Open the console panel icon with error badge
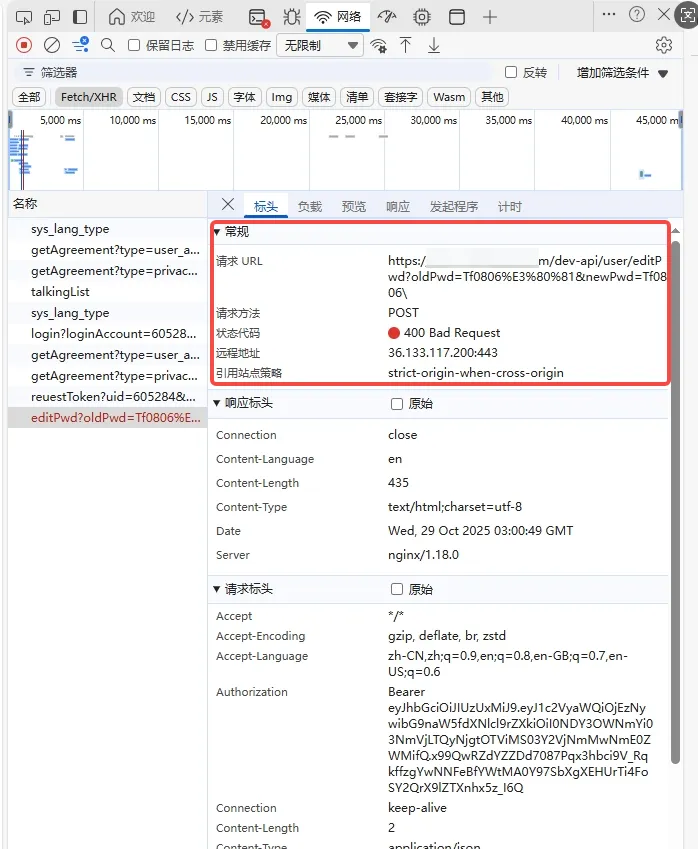The image size is (698, 849). coord(258,18)
